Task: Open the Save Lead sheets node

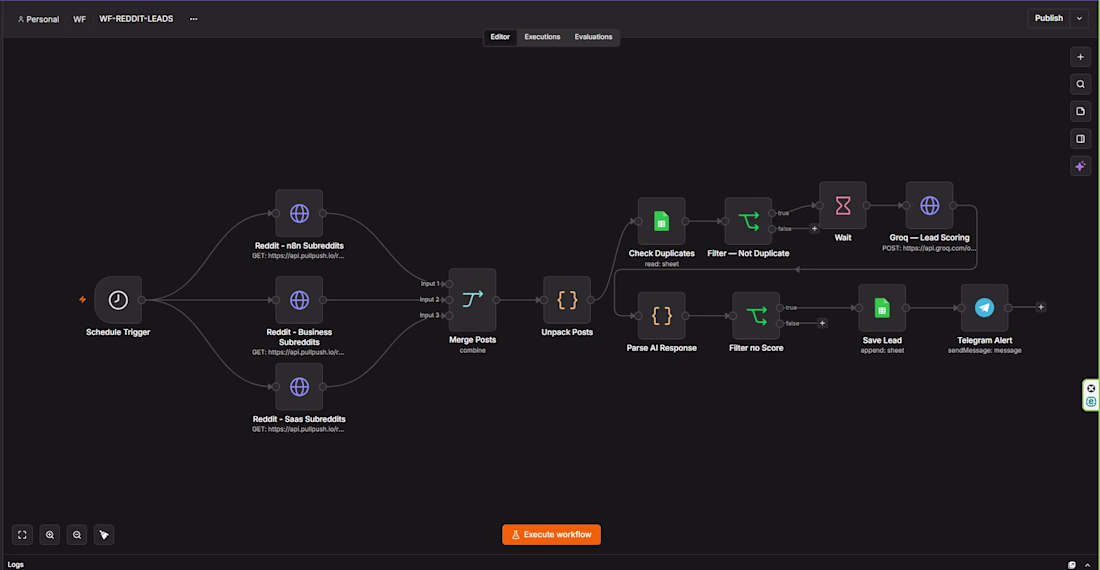Action: pos(882,307)
